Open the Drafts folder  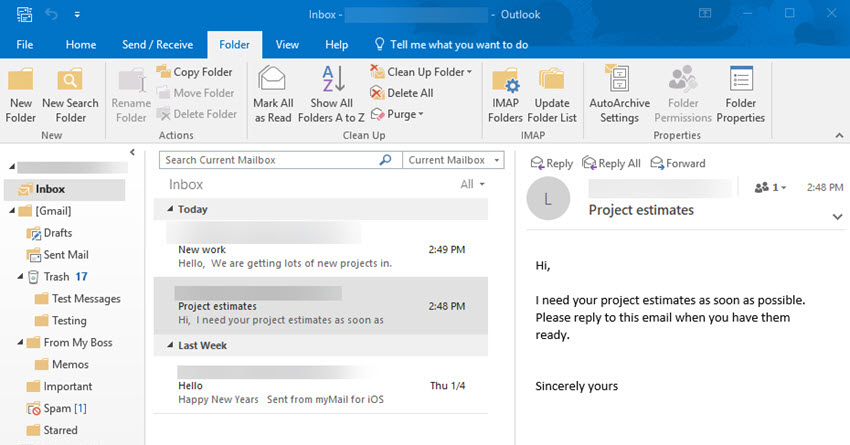pyautogui.click(x=49, y=233)
